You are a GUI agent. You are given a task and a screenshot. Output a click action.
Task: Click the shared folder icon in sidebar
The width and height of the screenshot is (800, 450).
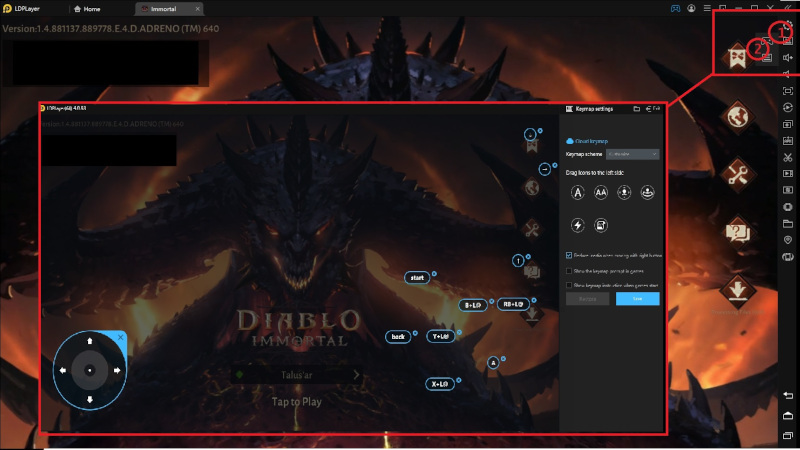point(788,223)
